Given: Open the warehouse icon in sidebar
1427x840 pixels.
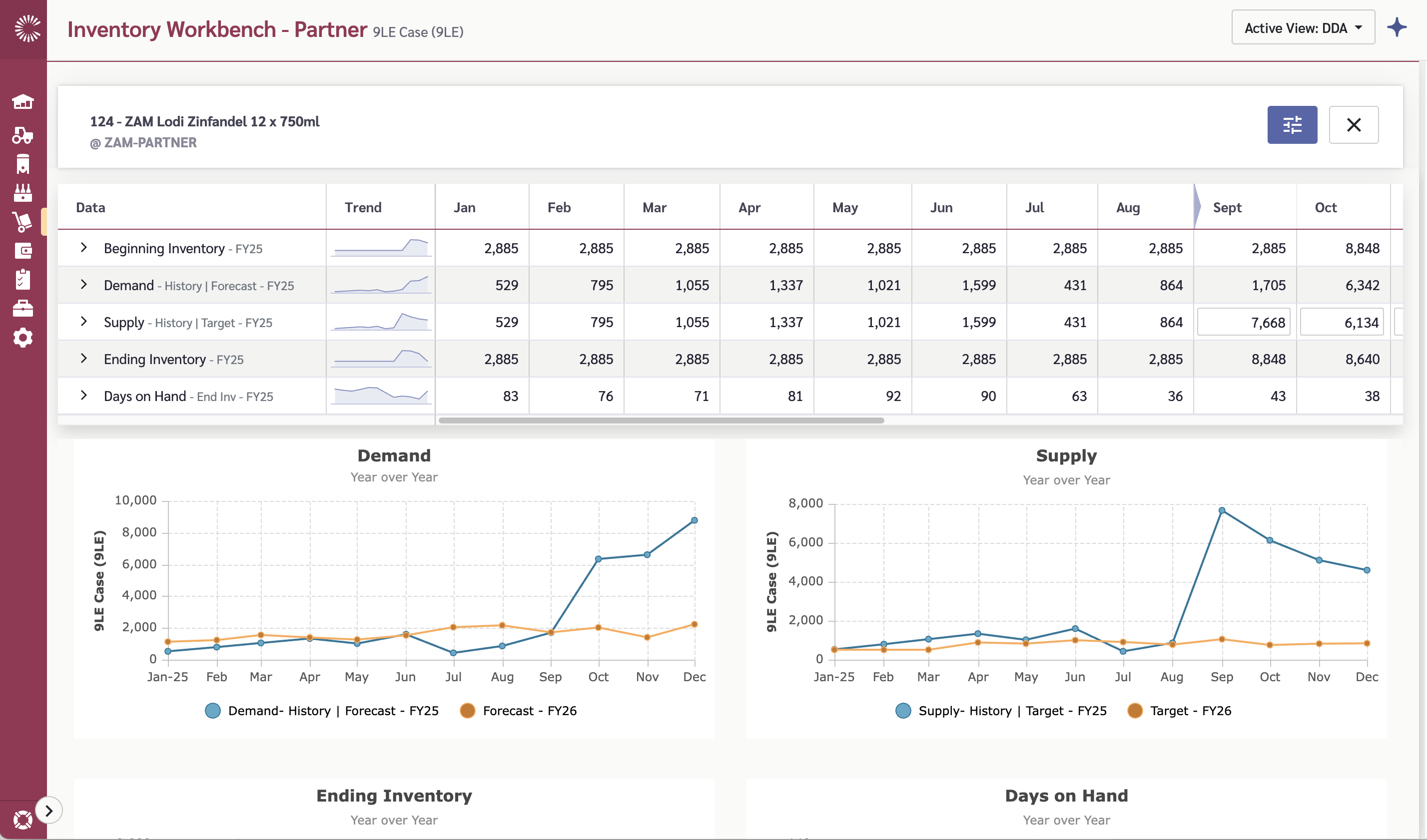Looking at the screenshot, I should tap(22, 102).
